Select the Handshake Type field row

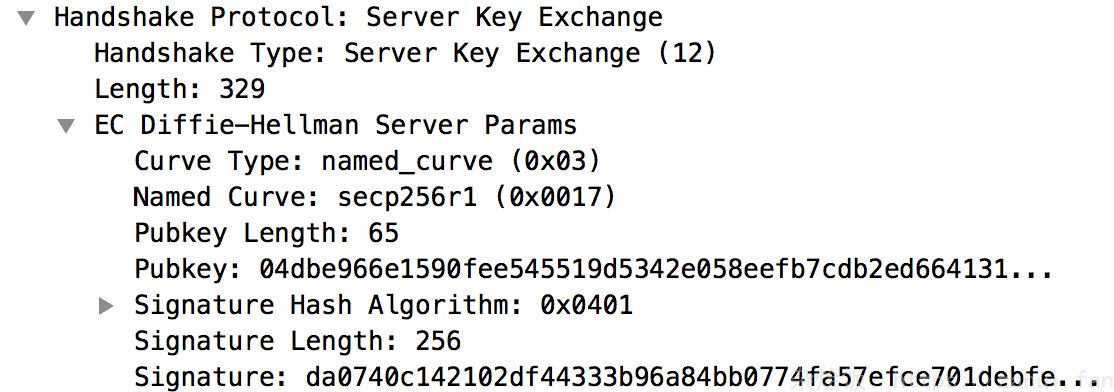pyautogui.click(x=406, y=53)
